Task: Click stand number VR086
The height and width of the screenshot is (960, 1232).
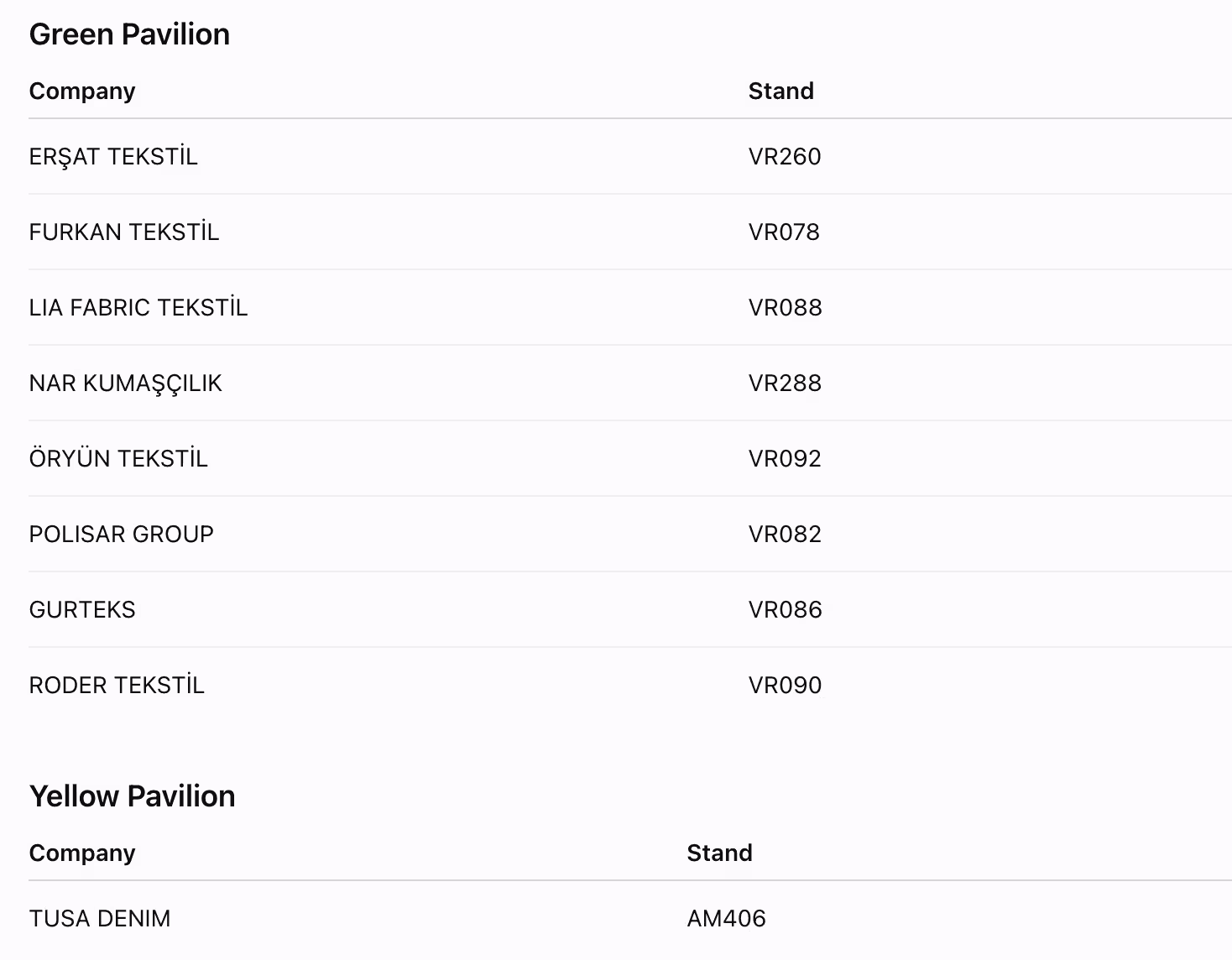Action: (x=786, y=610)
